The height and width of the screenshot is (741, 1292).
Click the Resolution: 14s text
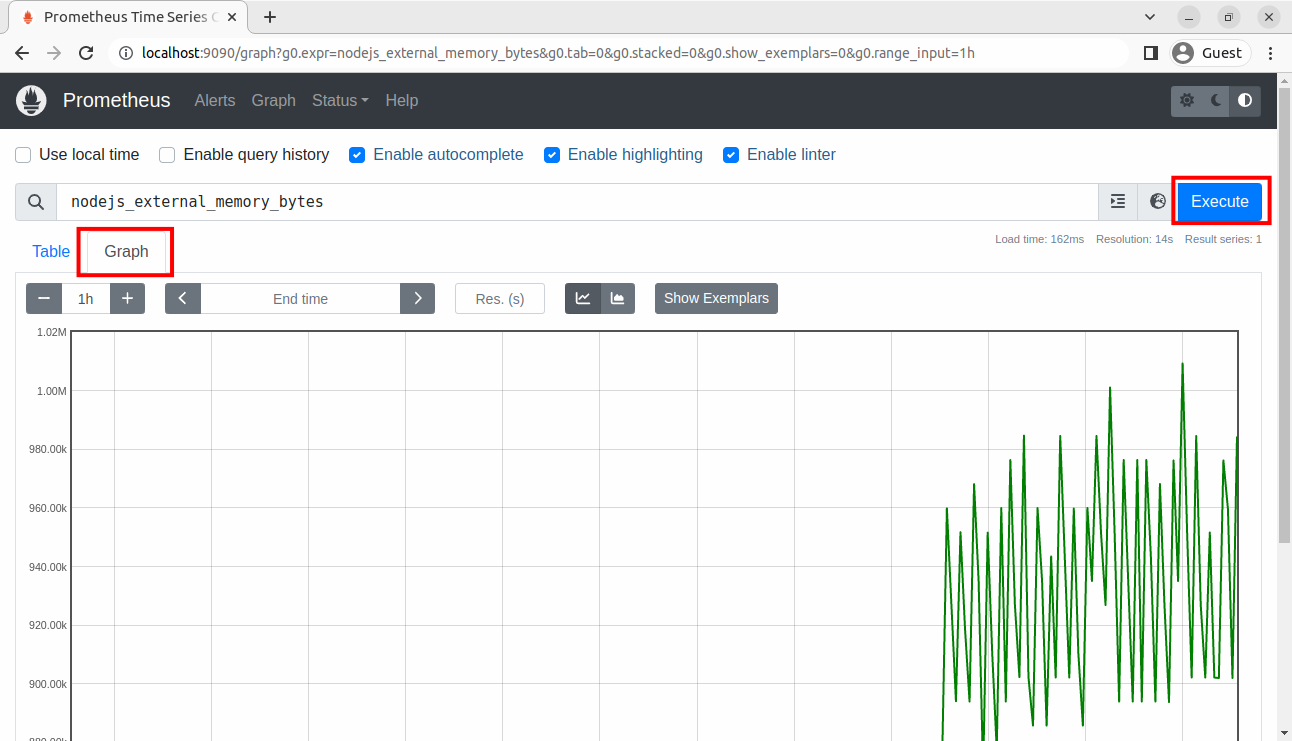1134,240
